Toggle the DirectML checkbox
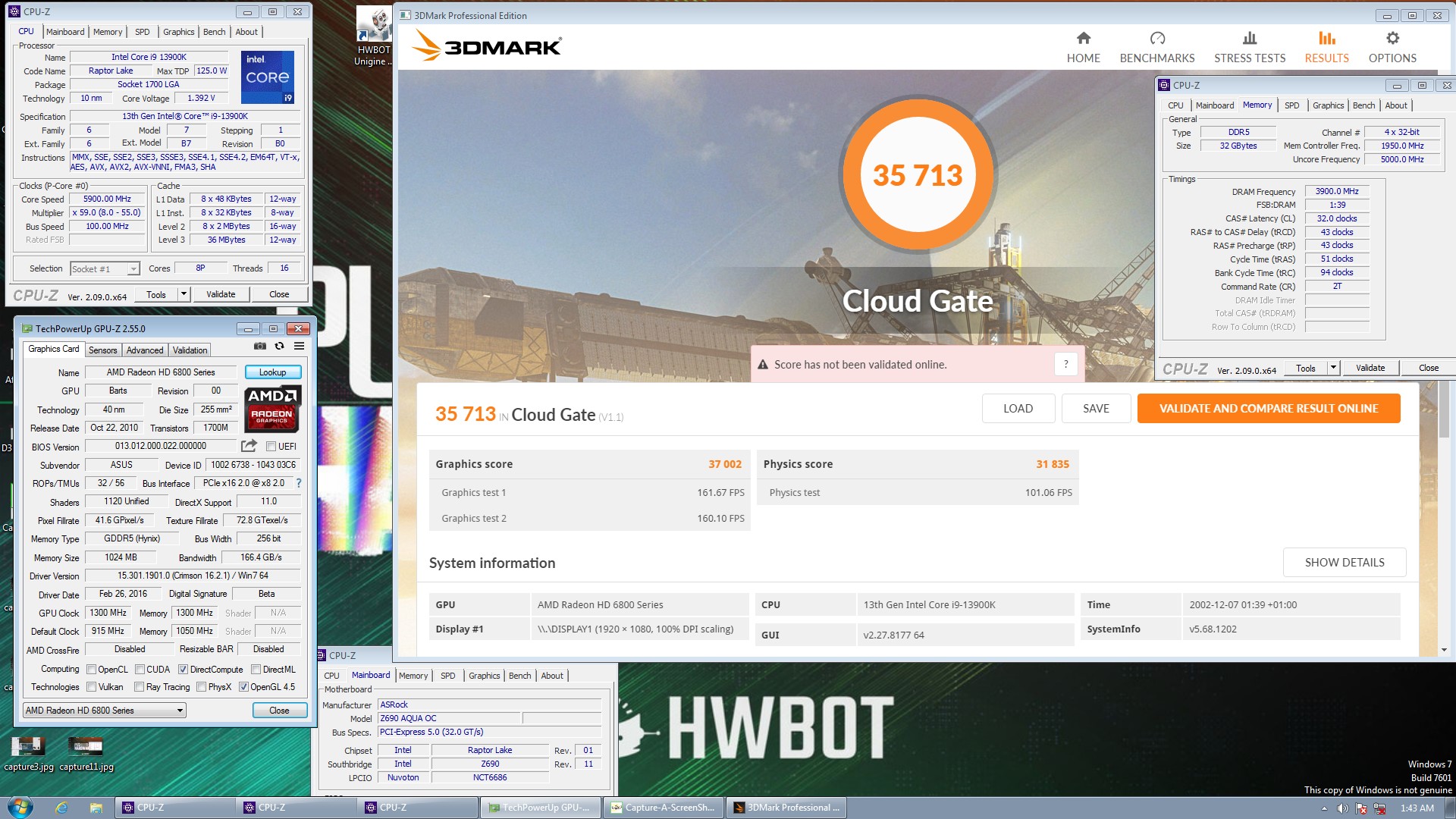 click(x=256, y=669)
